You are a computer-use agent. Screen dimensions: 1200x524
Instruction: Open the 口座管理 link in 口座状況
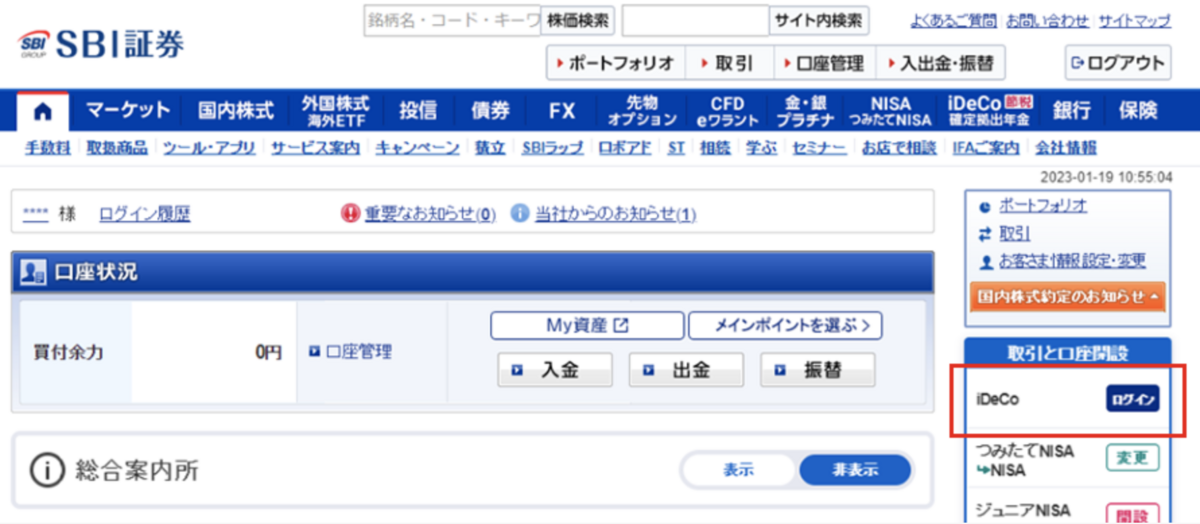(350, 352)
